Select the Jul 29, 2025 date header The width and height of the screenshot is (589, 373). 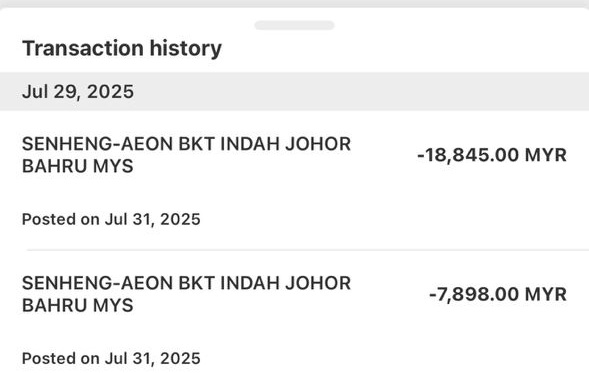294,92
